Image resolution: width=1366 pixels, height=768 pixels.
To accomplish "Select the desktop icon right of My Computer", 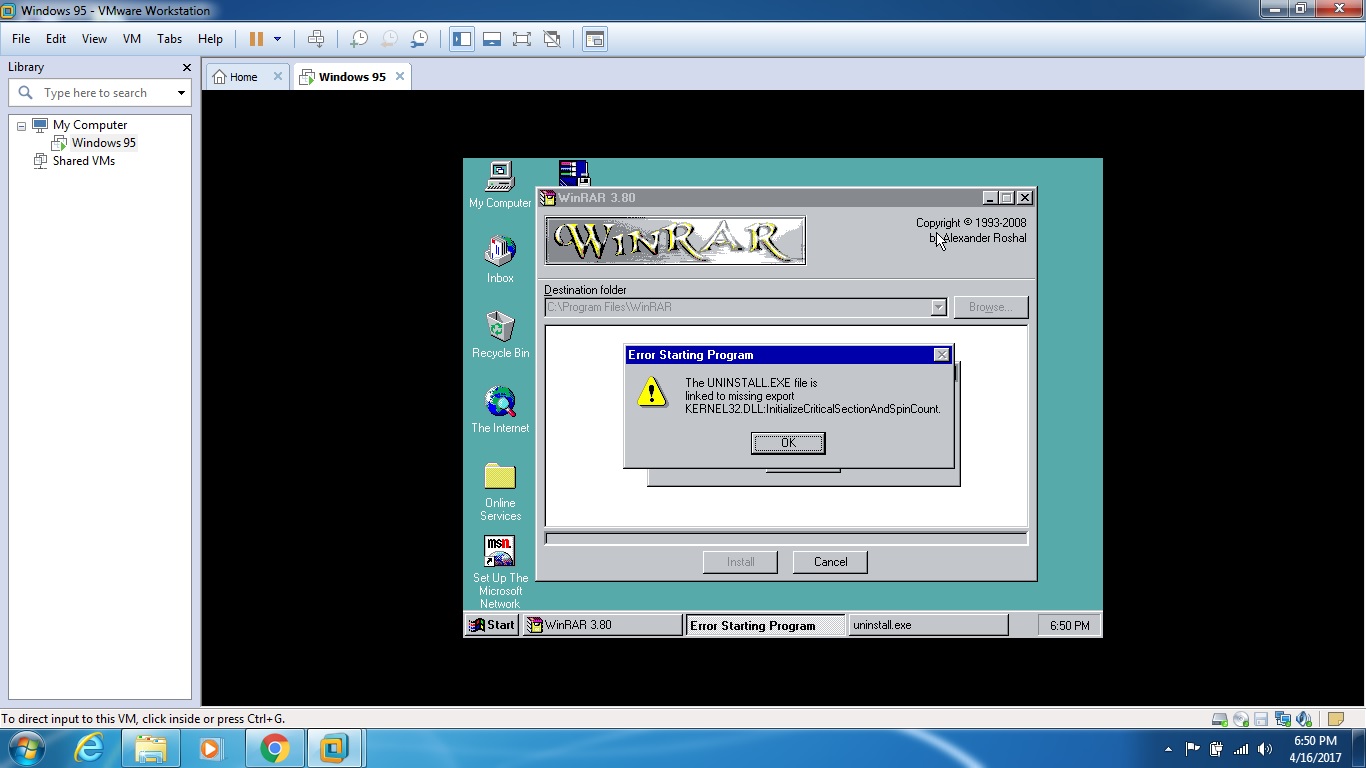I will pos(574,173).
